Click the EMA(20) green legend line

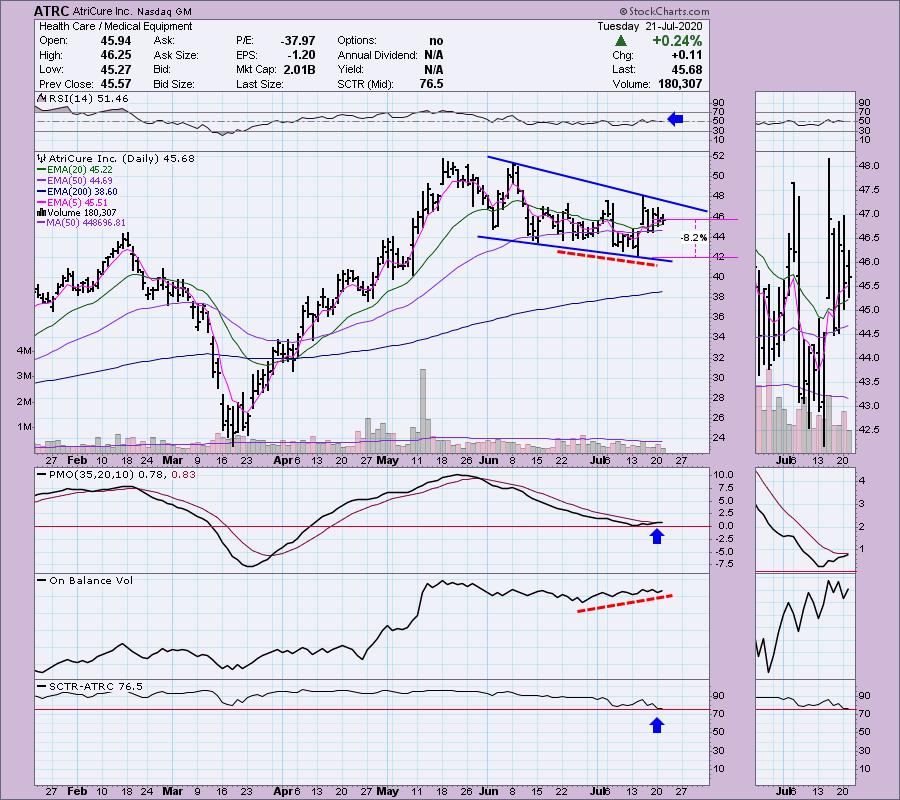pyautogui.click(x=41, y=170)
